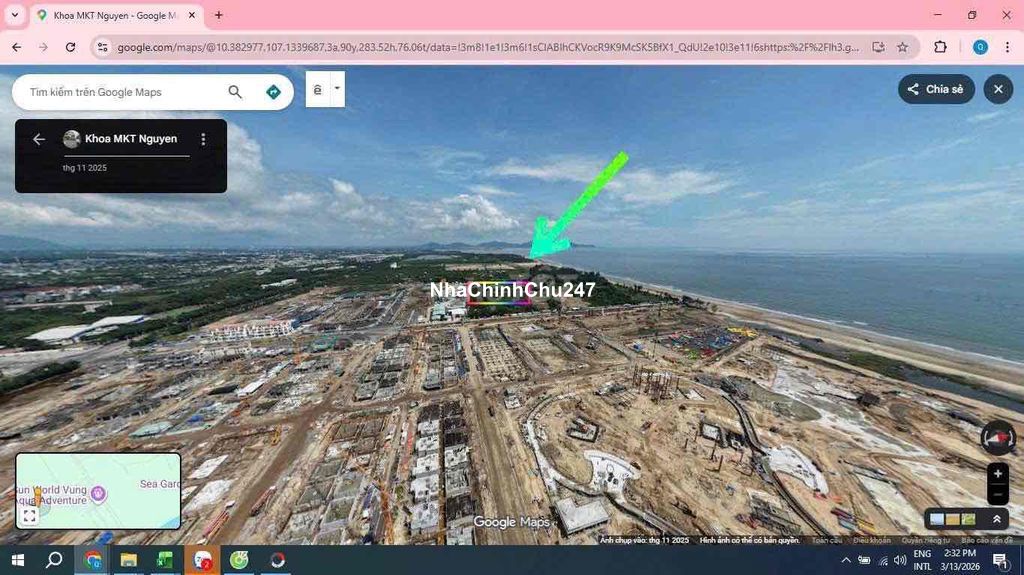Image resolution: width=1024 pixels, height=575 pixels.
Task: Open the input language dropdown arrow
Action: [x=337, y=88]
